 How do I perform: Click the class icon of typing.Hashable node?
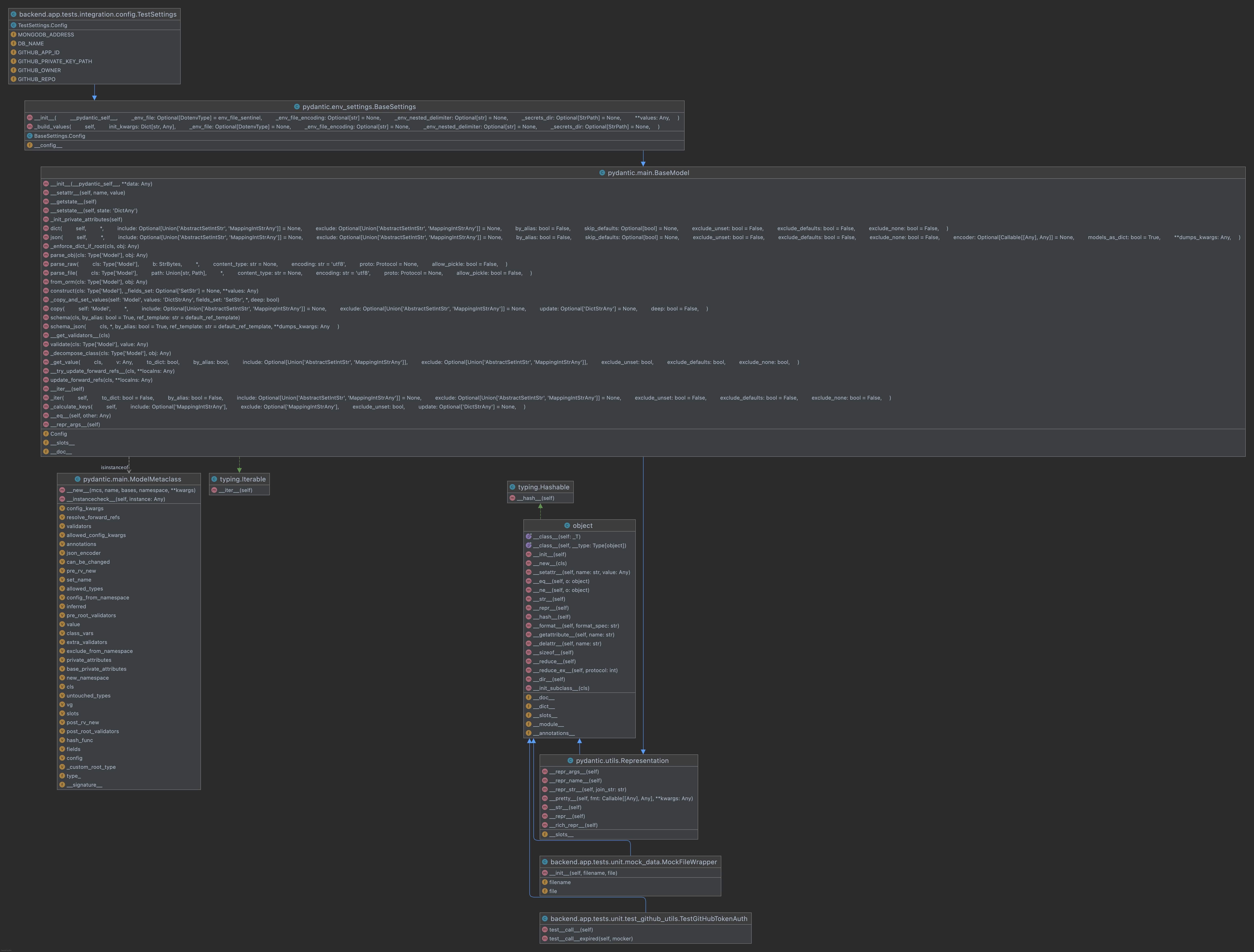(x=512, y=487)
